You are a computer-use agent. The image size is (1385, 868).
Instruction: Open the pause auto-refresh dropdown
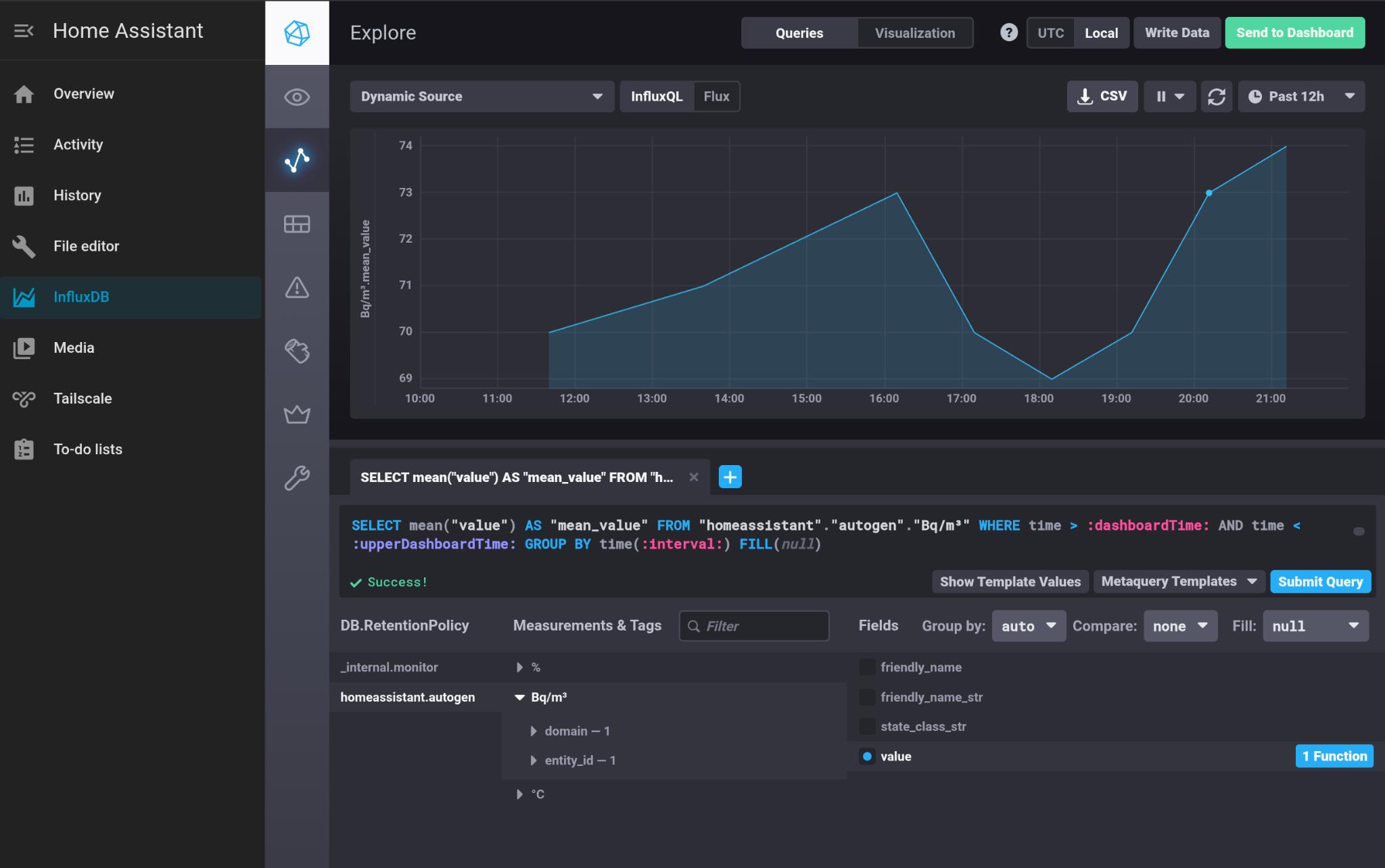click(x=1169, y=97)
